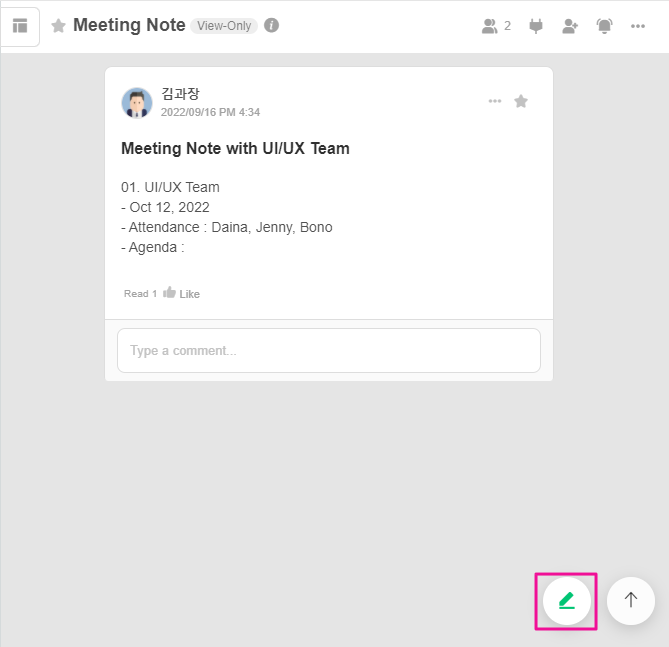Show who read the post via Read 1
The width and height of the screenshot is (669, 647).
pos(140,294)
